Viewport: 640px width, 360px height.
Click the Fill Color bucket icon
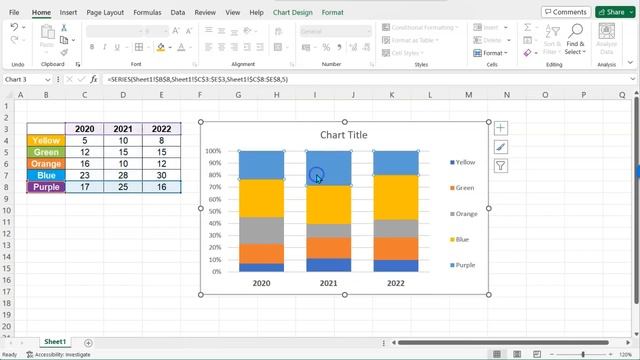point(161,47)
